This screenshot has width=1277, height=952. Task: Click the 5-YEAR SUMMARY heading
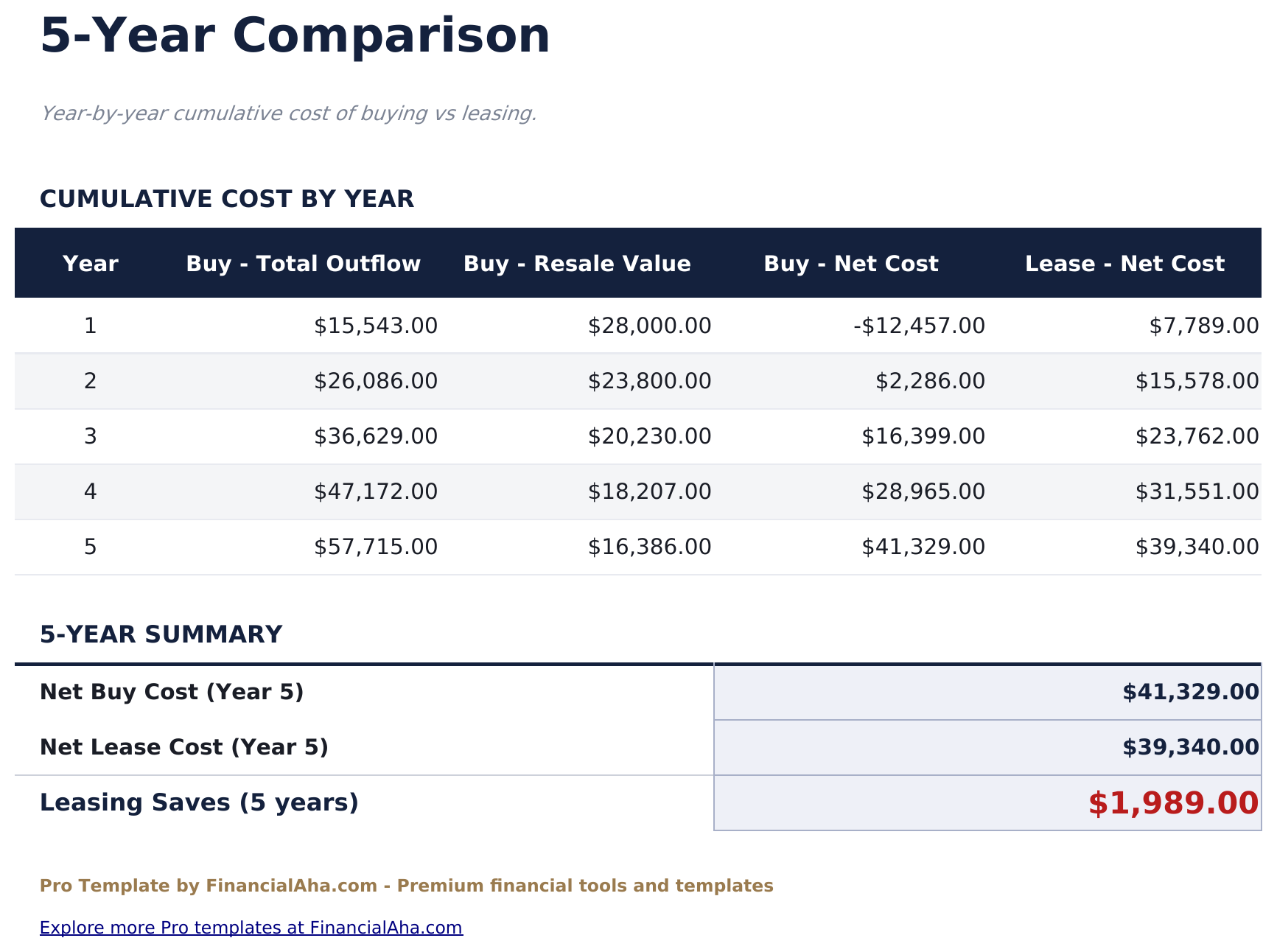pyautogui.click(x=161, y=634)
